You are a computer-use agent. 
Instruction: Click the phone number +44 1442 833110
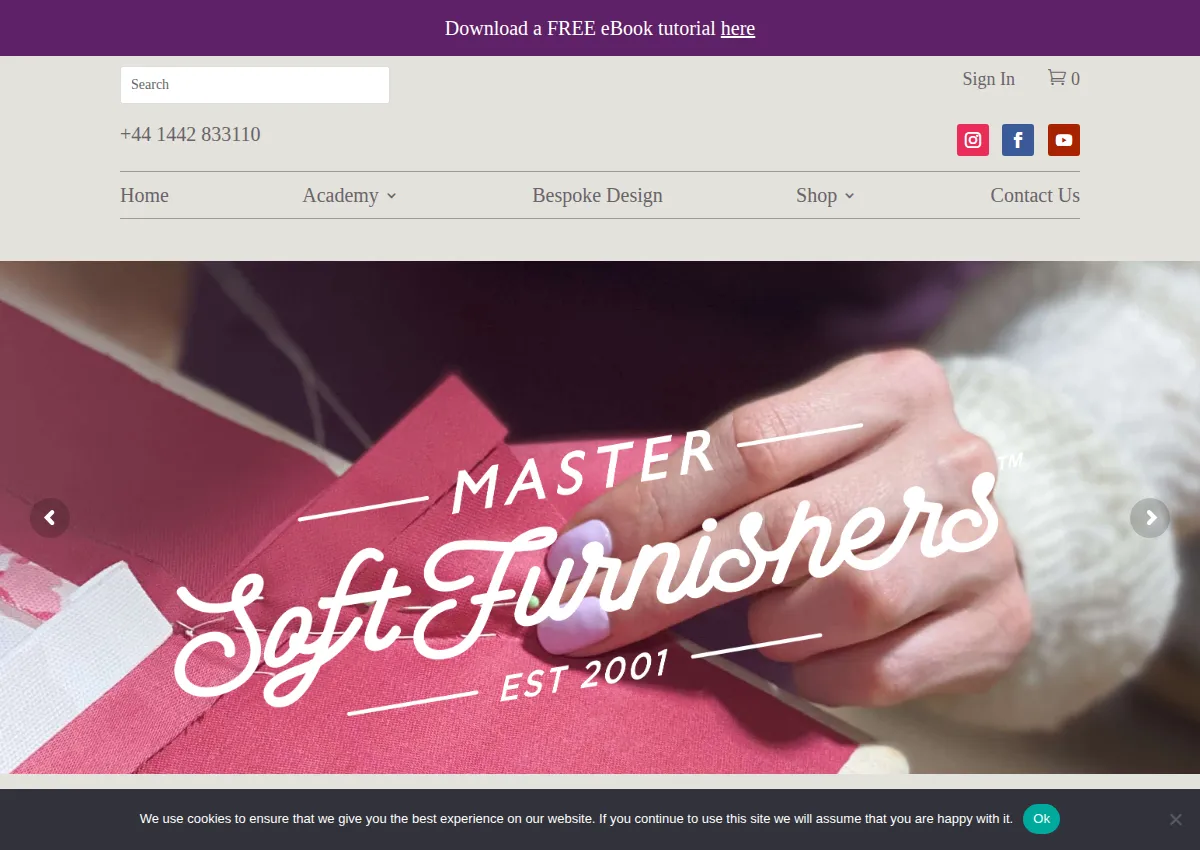pos(190,134)
